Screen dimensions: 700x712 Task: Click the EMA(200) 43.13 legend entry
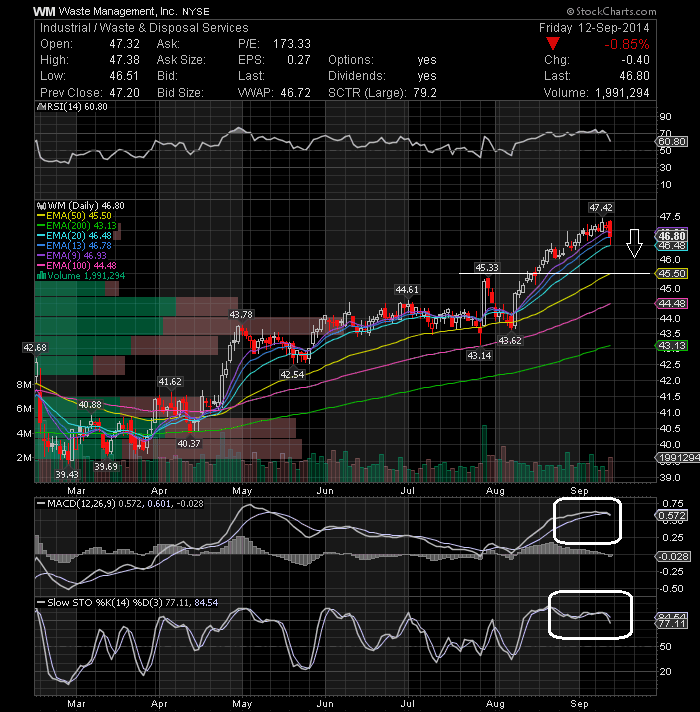pos(77,226)
